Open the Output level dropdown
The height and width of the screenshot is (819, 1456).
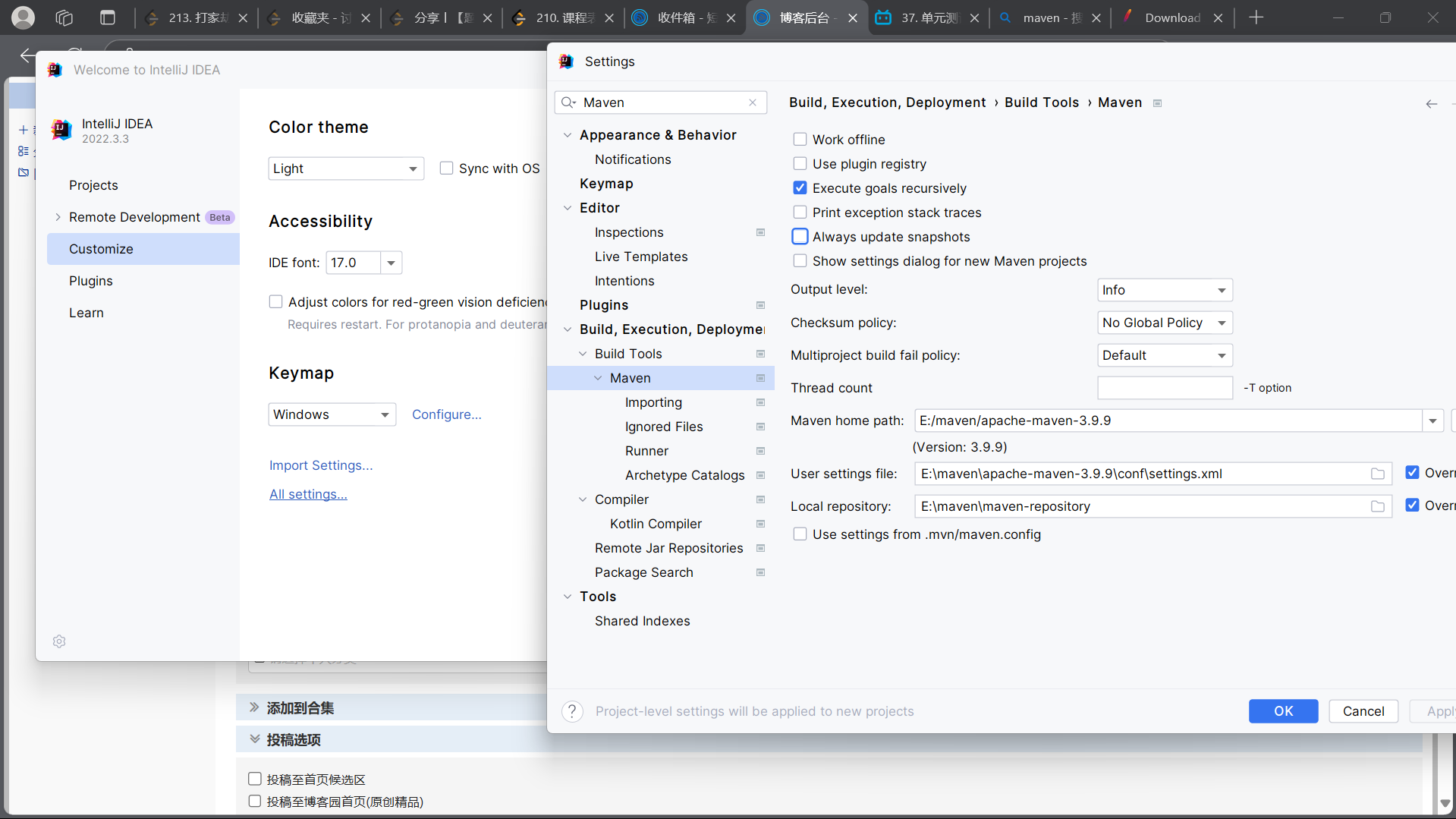(x=1165, y=290)
